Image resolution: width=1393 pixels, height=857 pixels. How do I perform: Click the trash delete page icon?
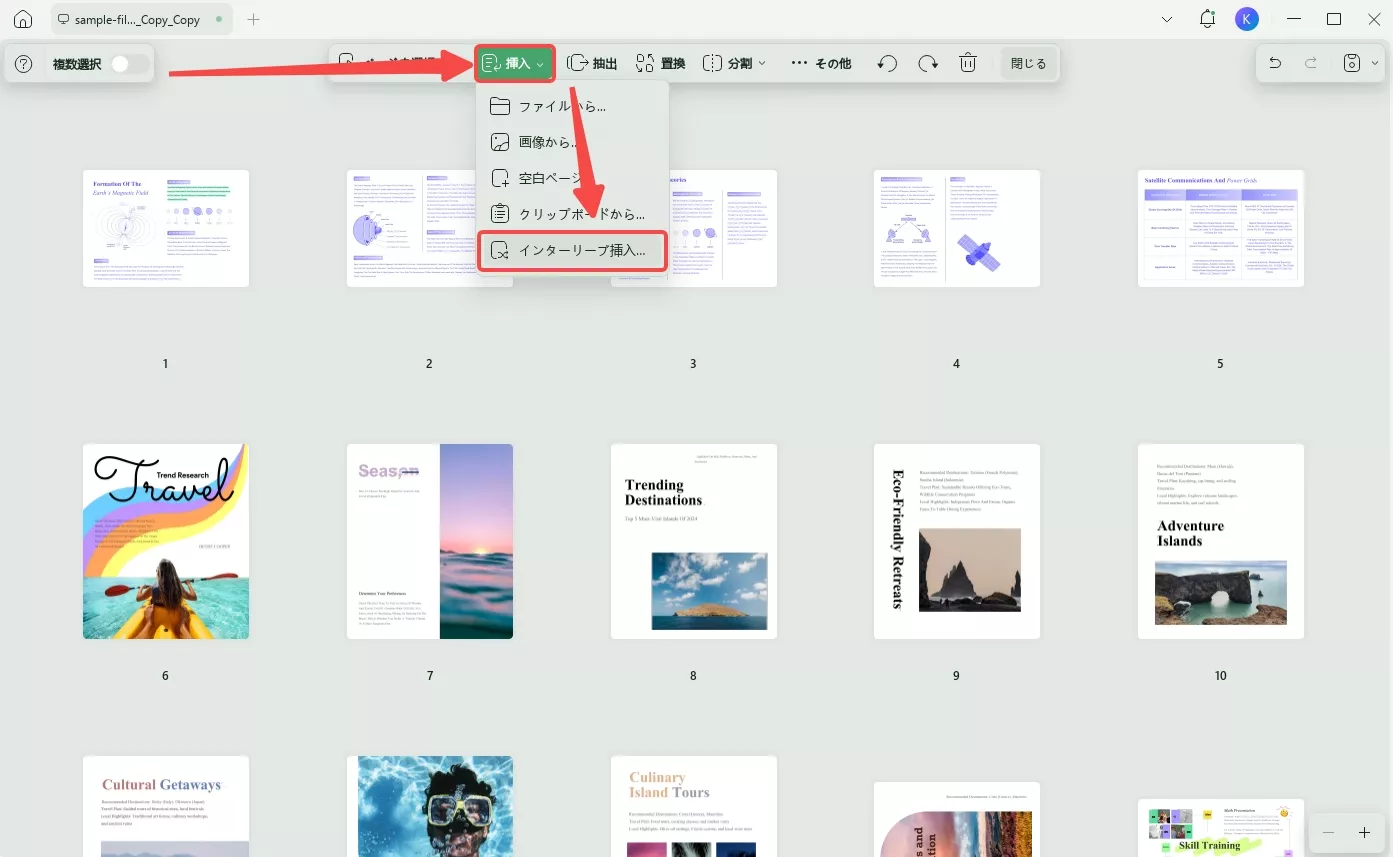tap(968, 63)
